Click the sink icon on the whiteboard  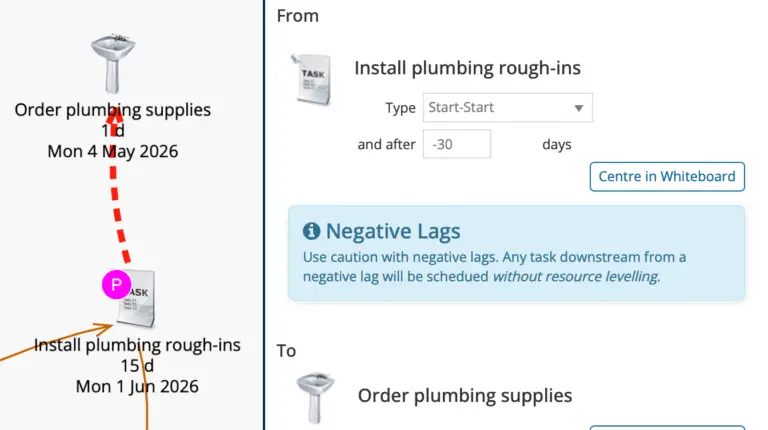(x=113, y=62)
